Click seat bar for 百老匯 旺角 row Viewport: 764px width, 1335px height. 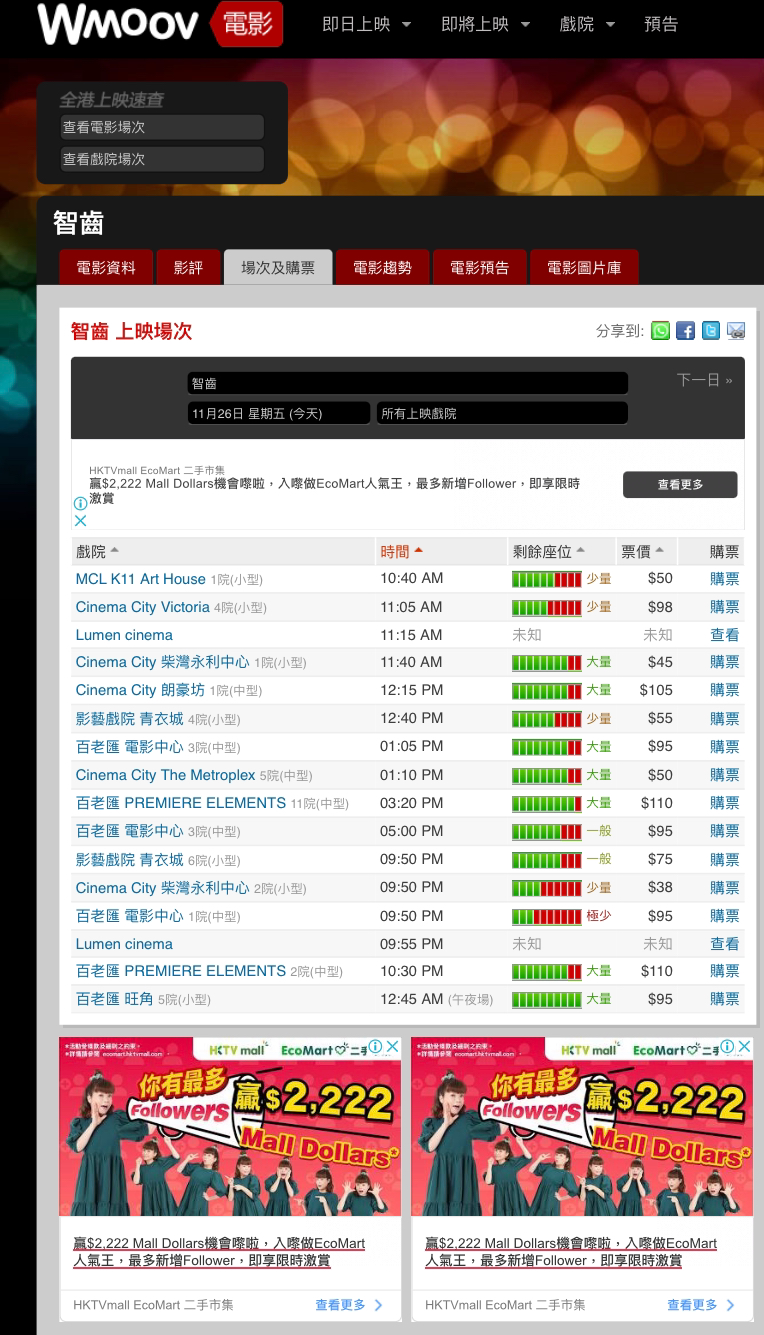tap(547, 999)
